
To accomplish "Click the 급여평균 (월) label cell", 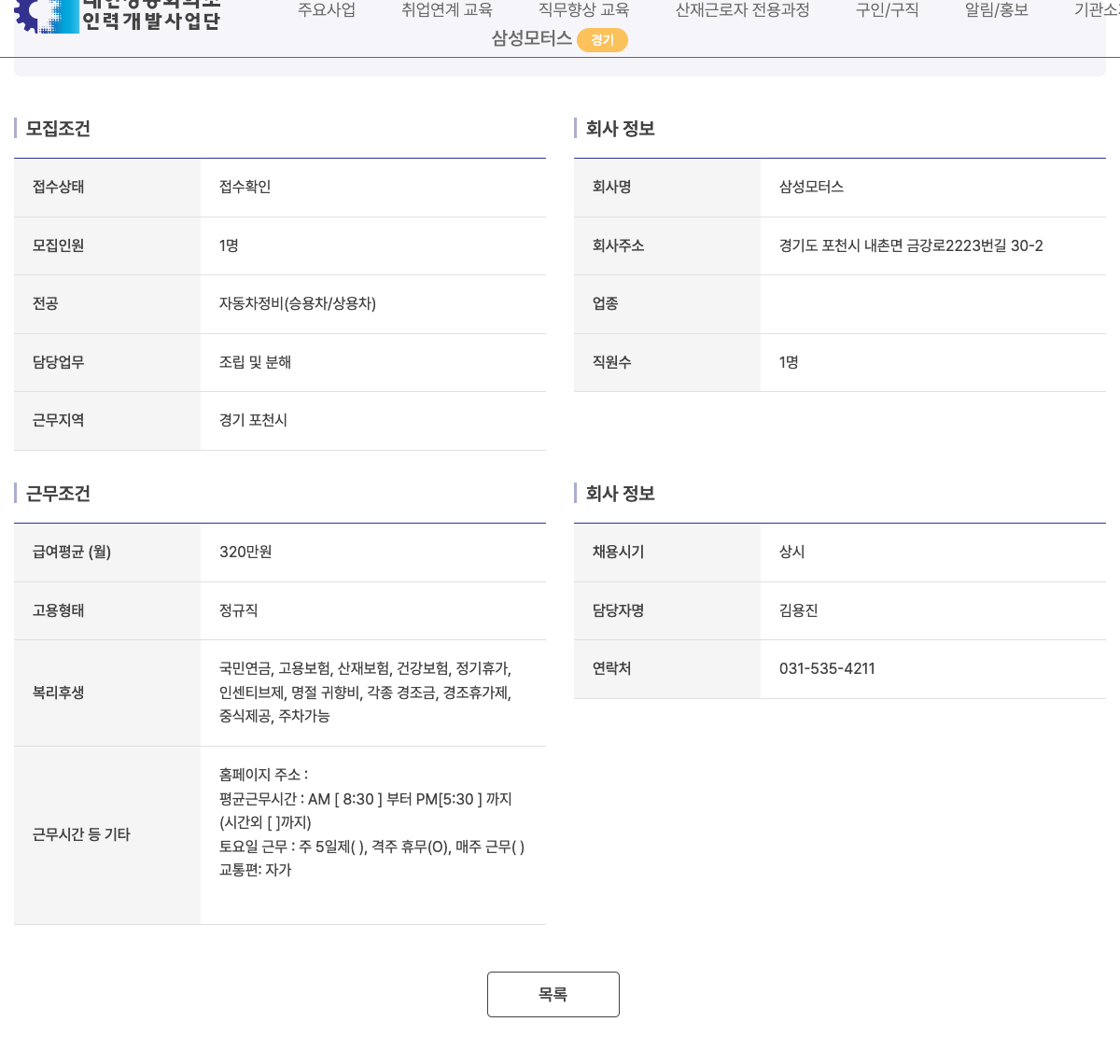I will click(107, 553).
